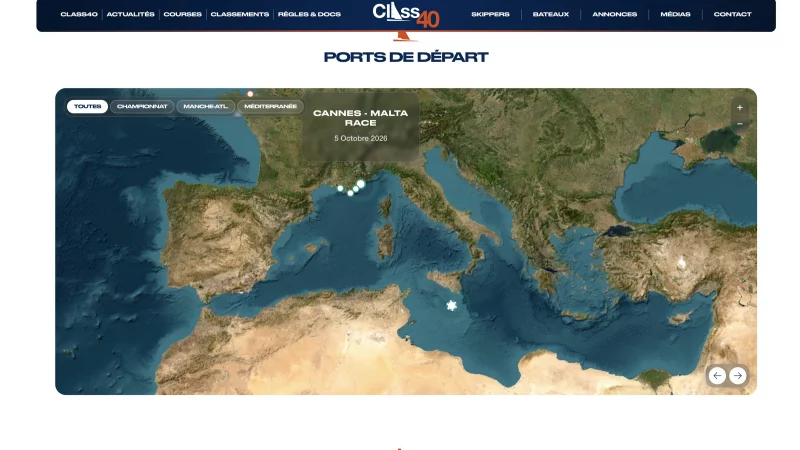
Task: Click the Ports de Départ heading
Action: coord(406,57)
